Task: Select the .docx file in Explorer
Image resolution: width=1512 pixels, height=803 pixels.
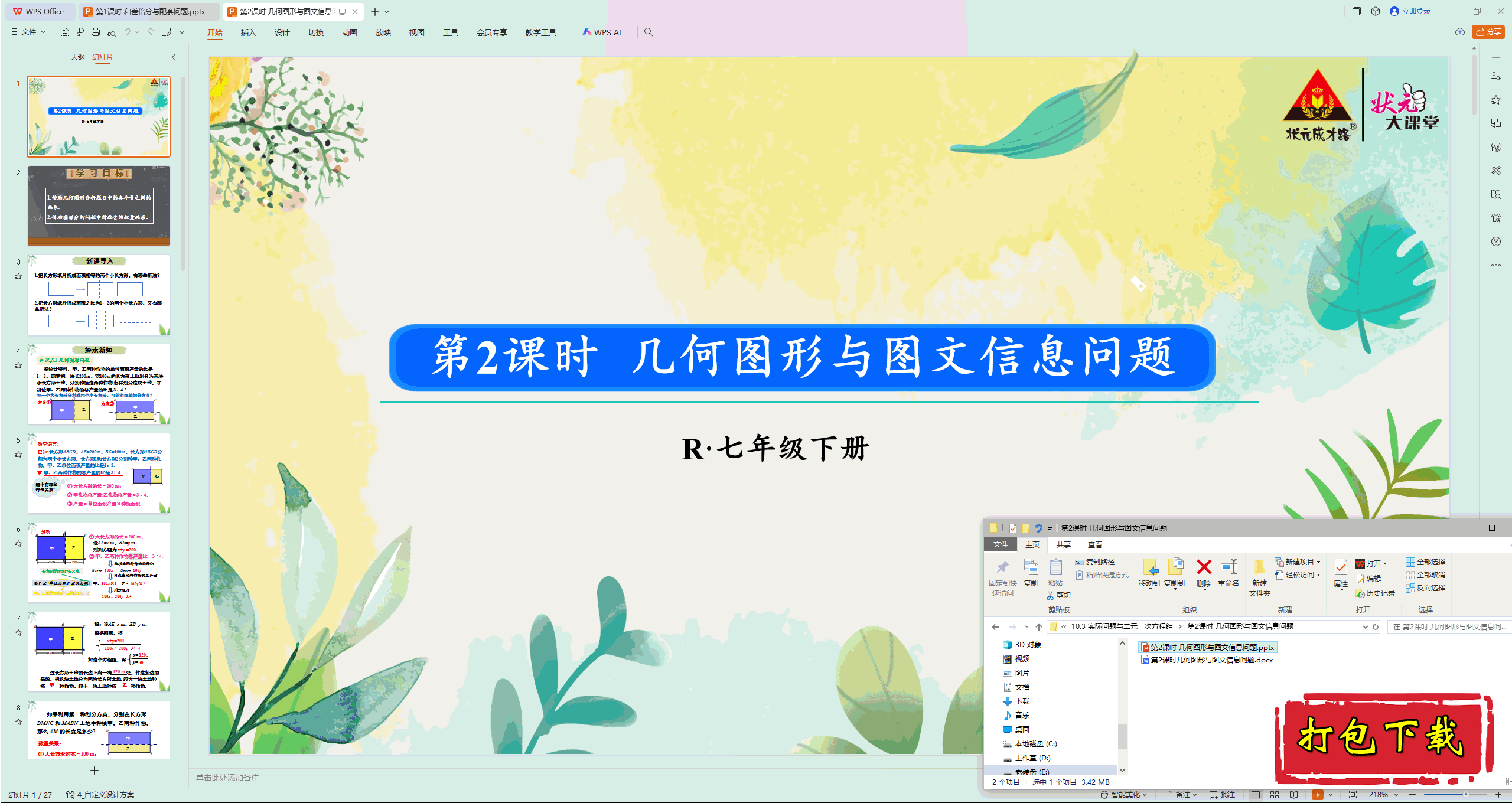Action: point(1207,660)
